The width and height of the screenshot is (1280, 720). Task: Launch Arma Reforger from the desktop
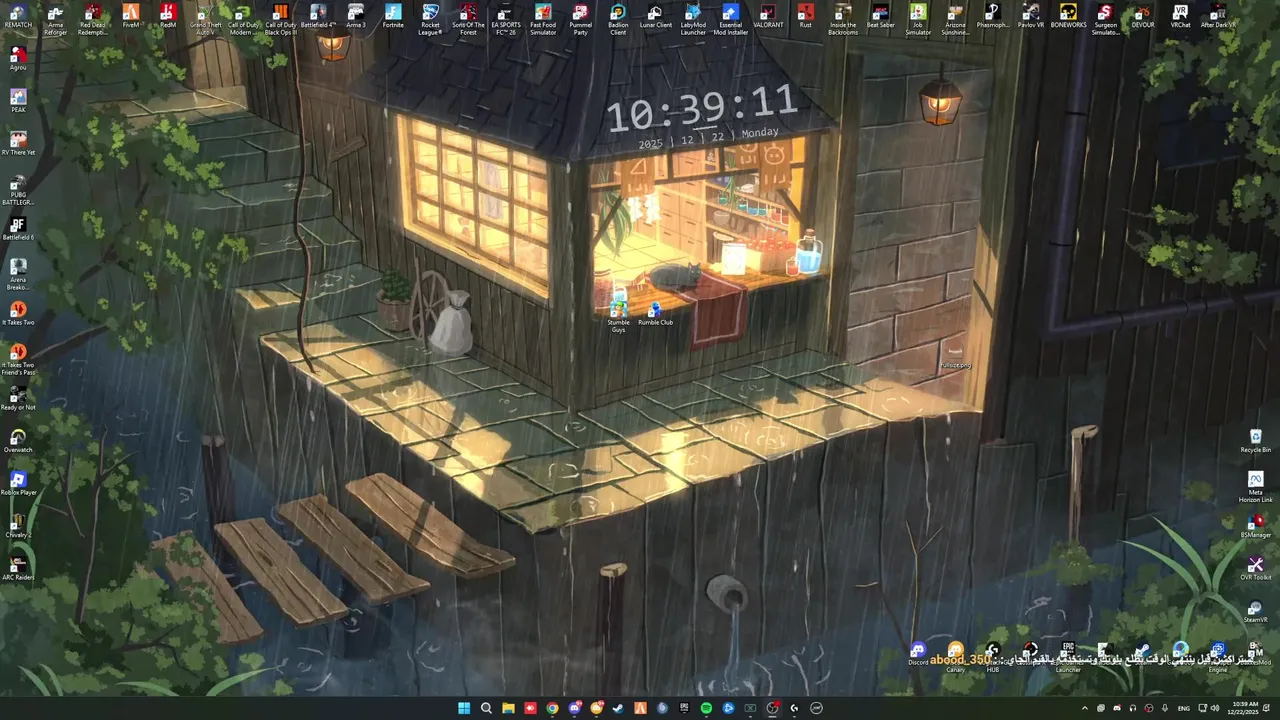point(56,19)
